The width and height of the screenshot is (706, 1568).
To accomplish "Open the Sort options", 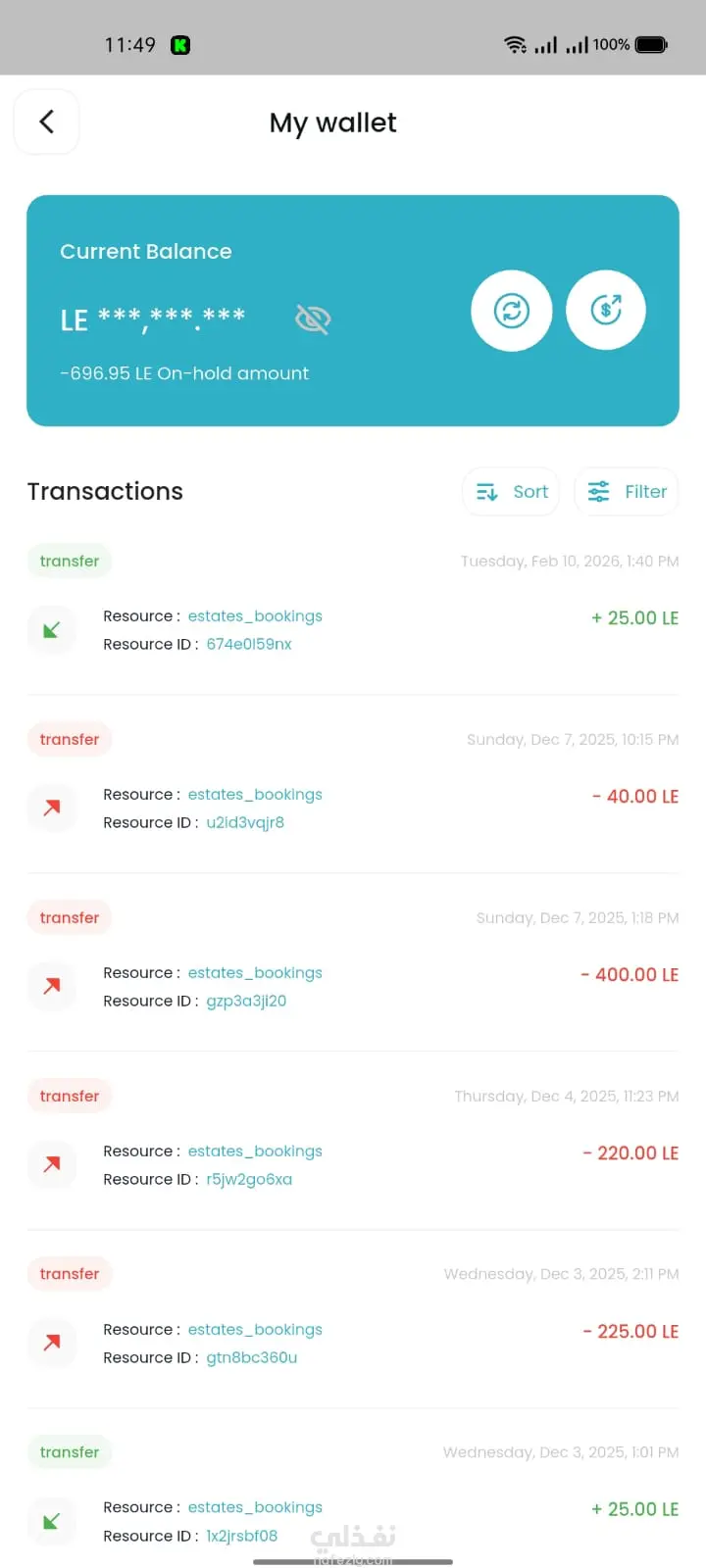I will pos(511,492).
